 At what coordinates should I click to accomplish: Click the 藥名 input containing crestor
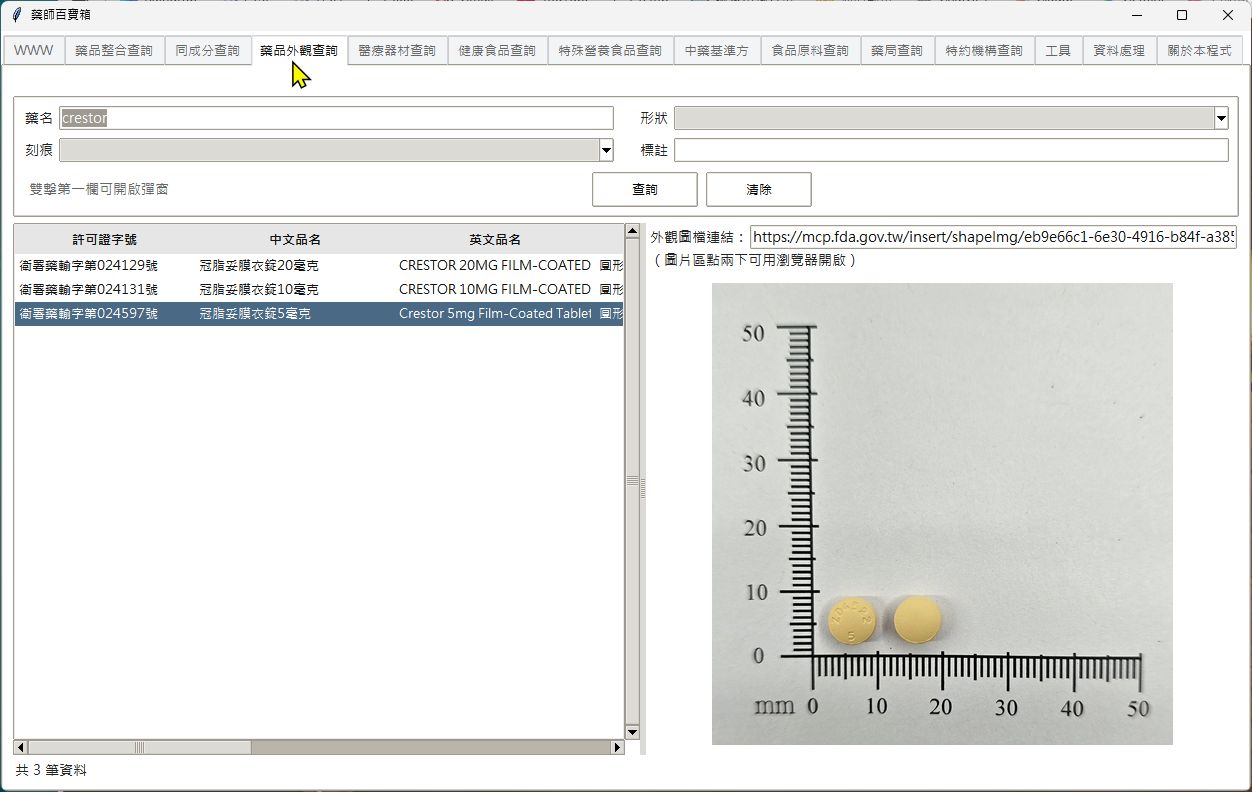click(x=336, y=118)
